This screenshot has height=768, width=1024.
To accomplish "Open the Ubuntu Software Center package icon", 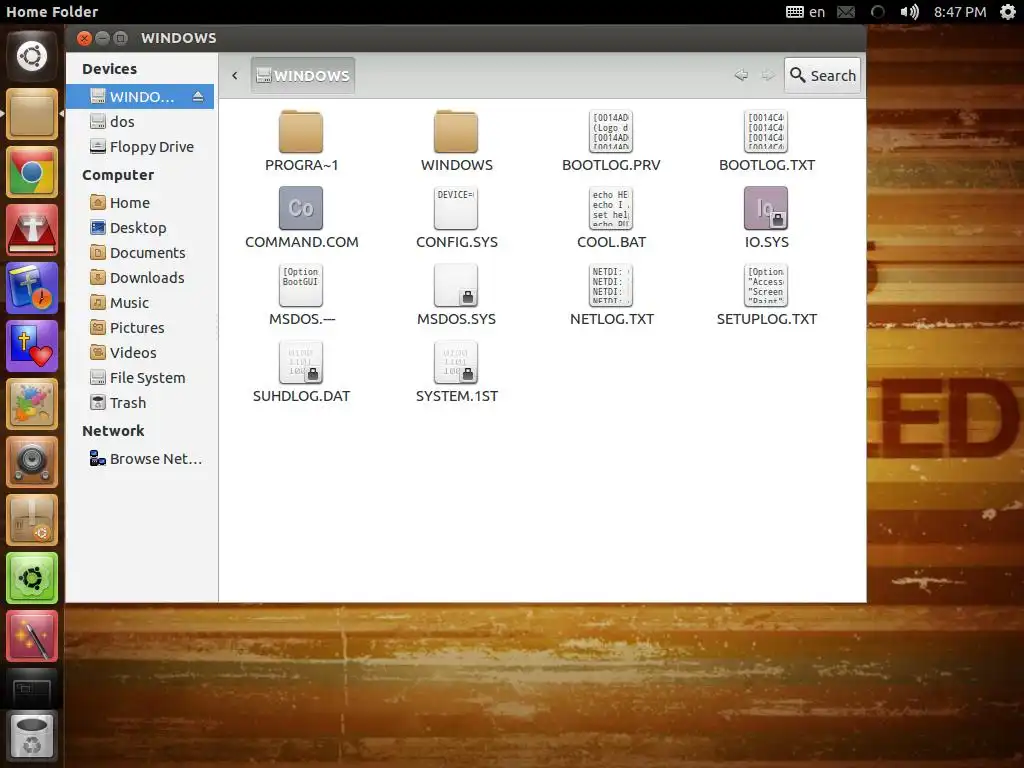I will click(32, 520).
